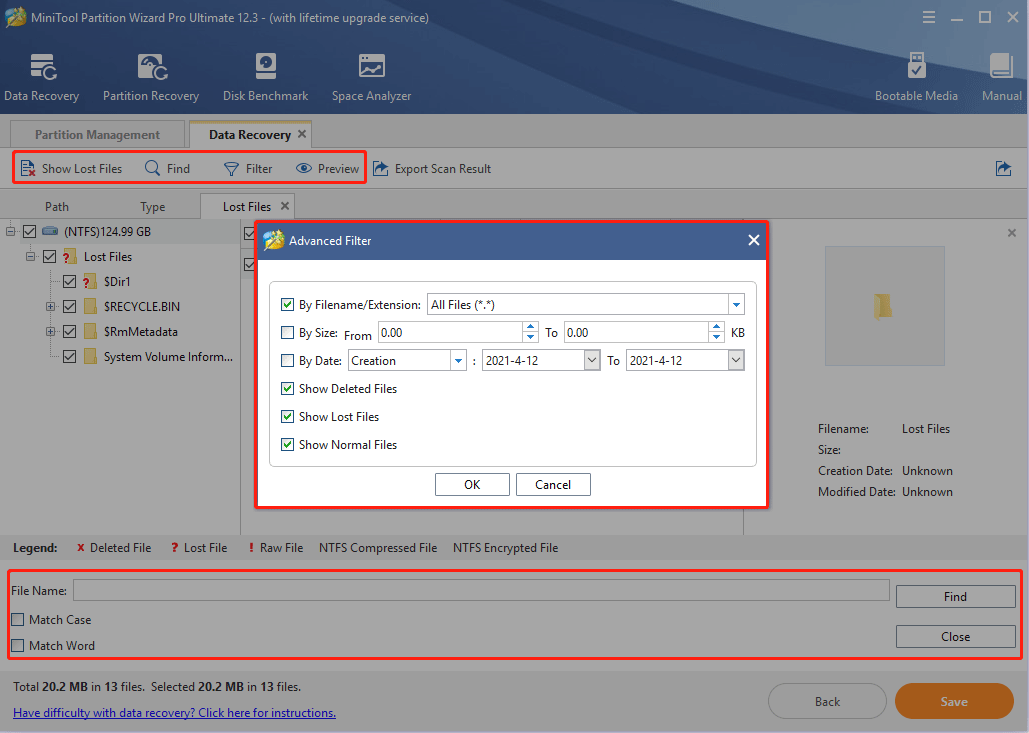Uncheck the System Volume Inform... checkbox
The height and width of the screenshot is (733, 1029).
[x=70, y=356]
